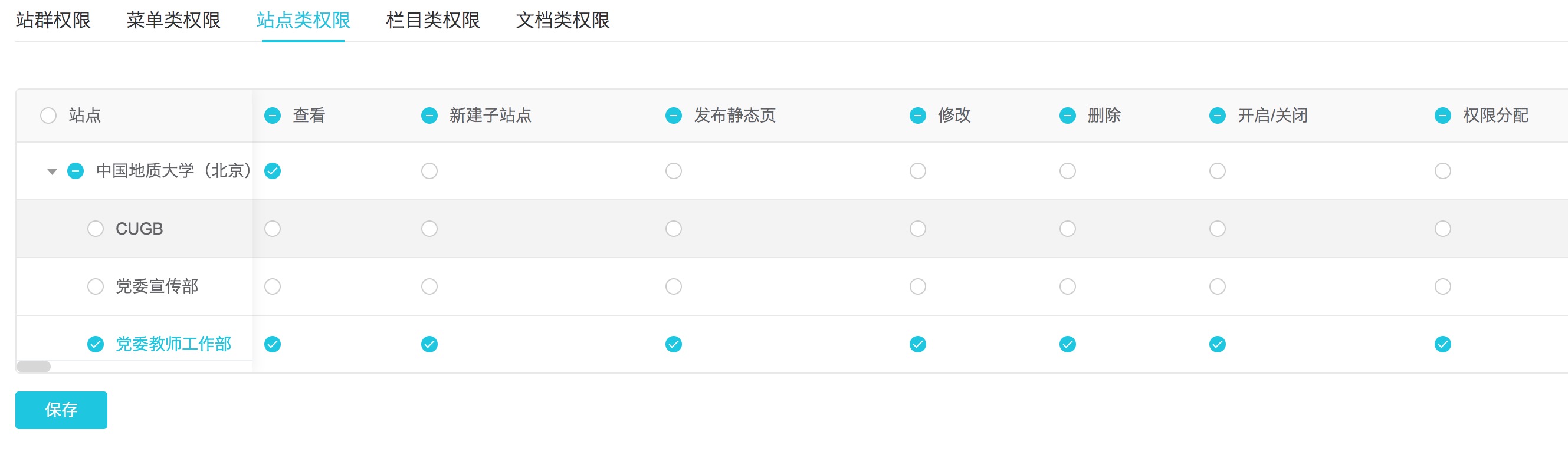The height and width of the screenshot is (455, 1568).
Task: Uncheck the 党委教师工作部 site row checkbox
Action: pos(96,344)
